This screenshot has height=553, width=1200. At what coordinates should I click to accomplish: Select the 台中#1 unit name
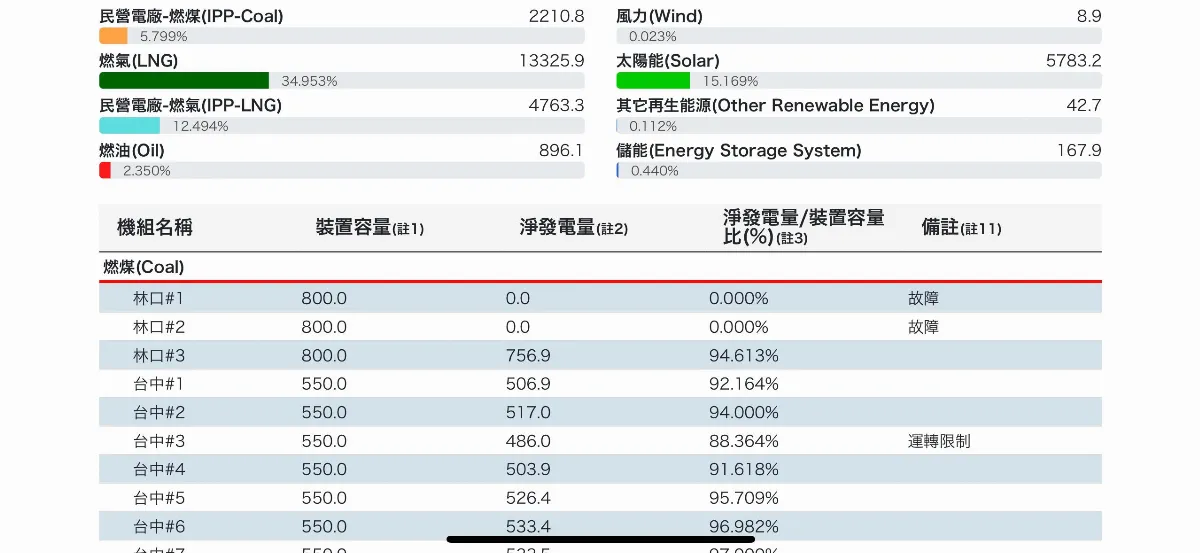(x=159, y=384)
